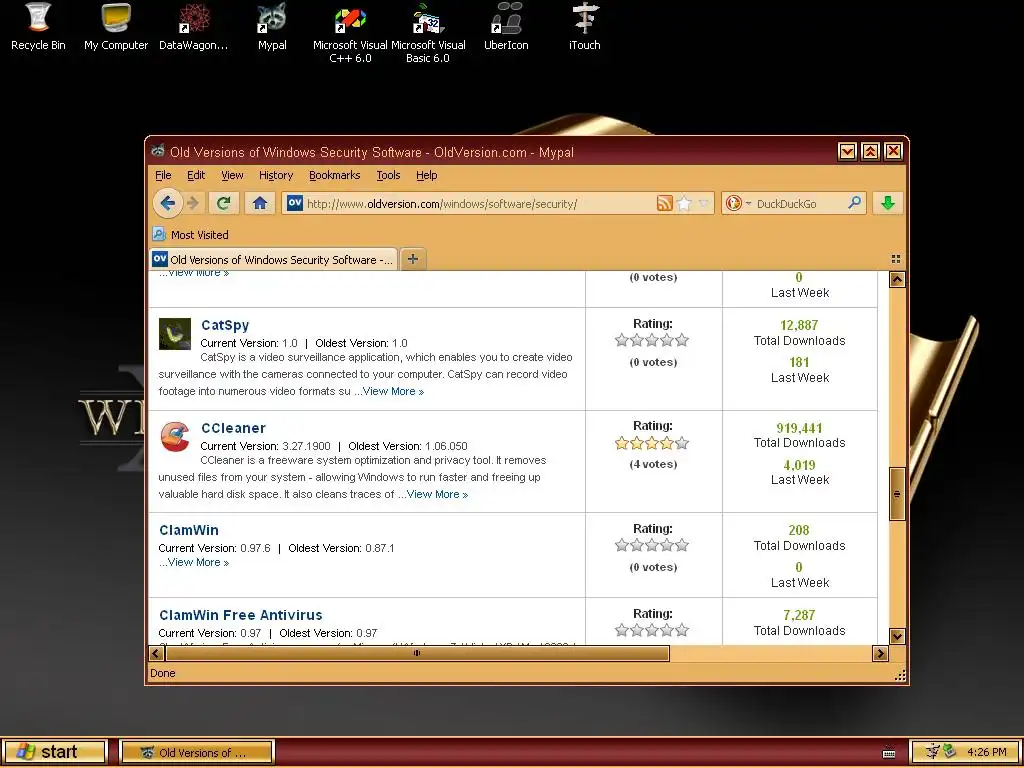Rate CCleaner using its star rating
1024x768 pixels.
[652, 443]
